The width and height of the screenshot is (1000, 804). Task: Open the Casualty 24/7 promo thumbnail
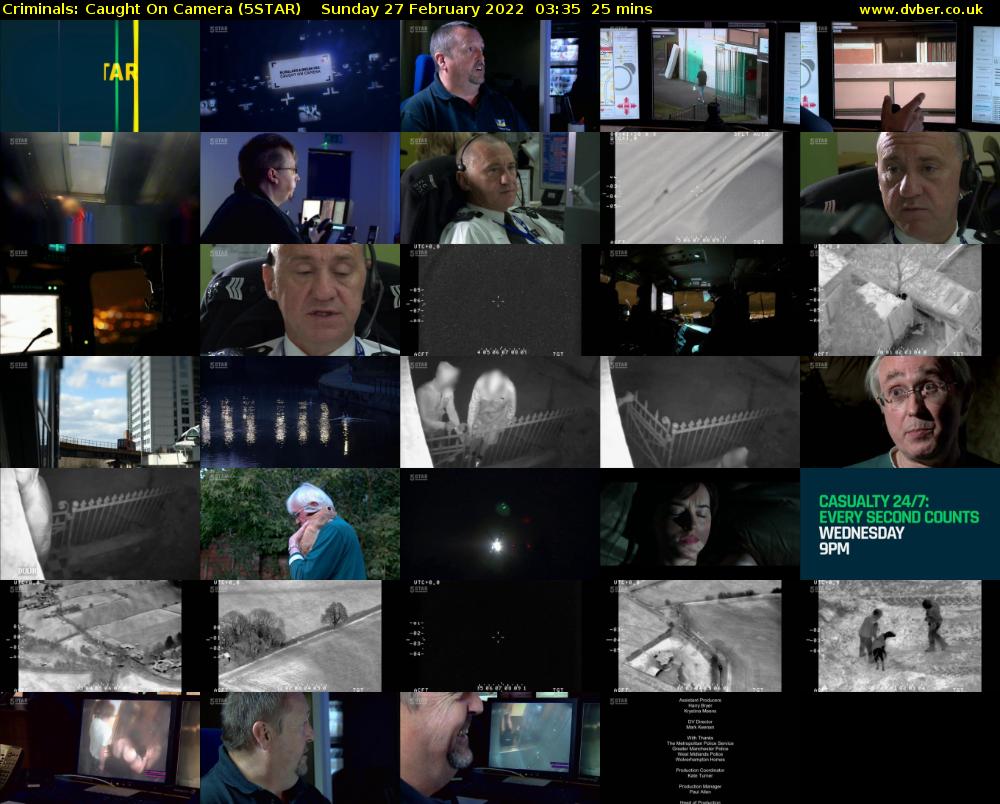[x=899, y=524]
